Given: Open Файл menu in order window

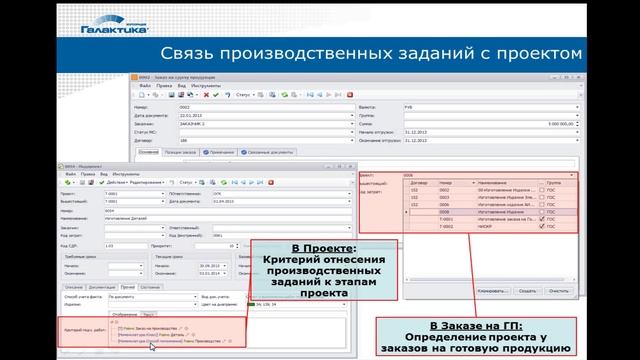Looking at the screenshot, I should click(145, 86).
